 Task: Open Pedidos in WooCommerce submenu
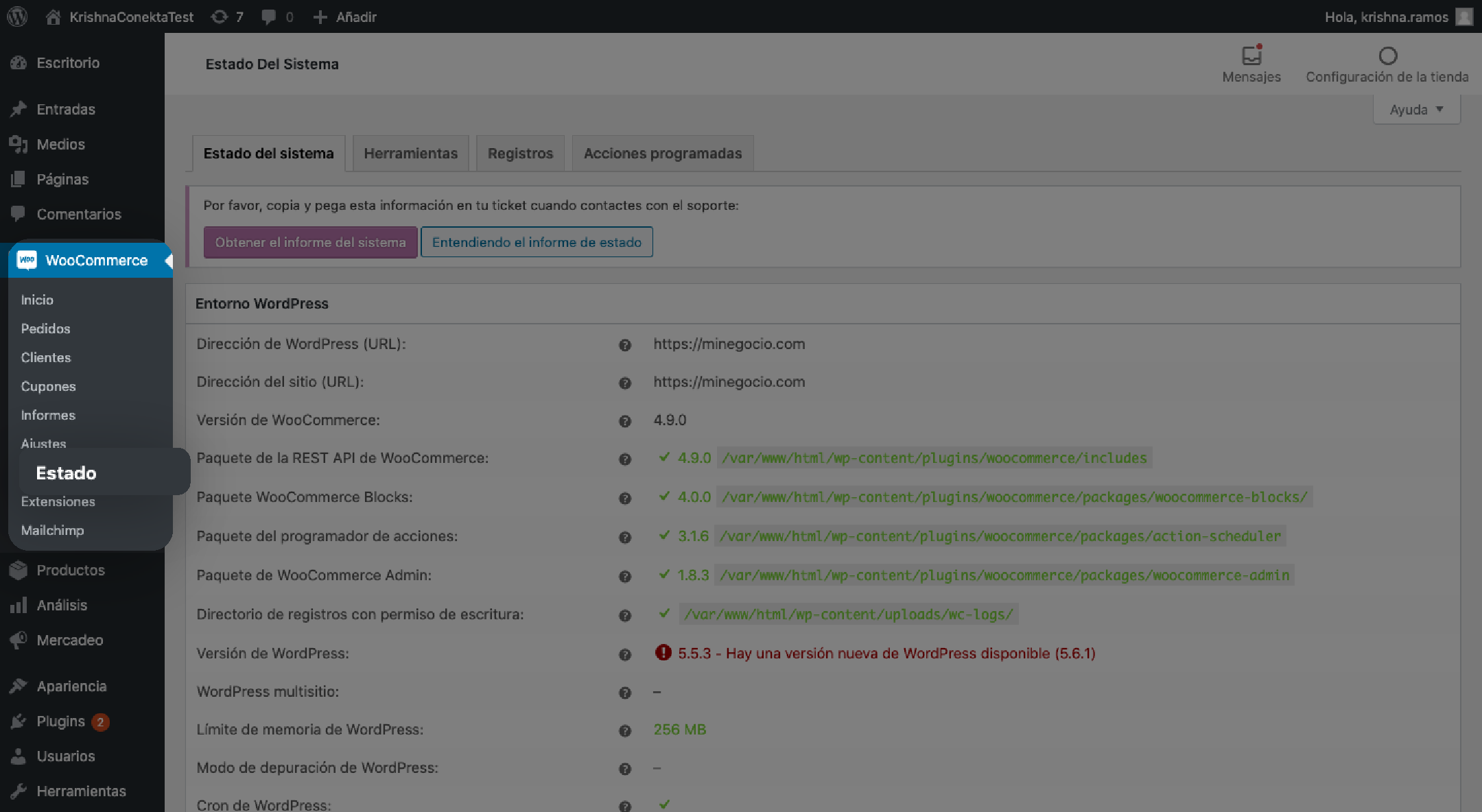[45, 329]
